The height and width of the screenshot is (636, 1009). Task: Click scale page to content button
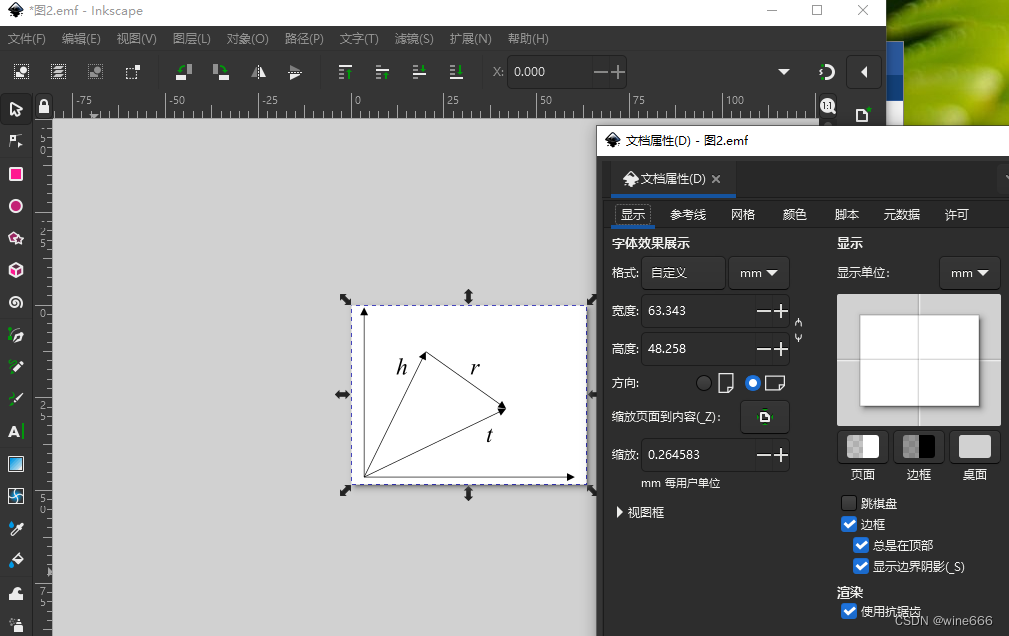(764, 416)
